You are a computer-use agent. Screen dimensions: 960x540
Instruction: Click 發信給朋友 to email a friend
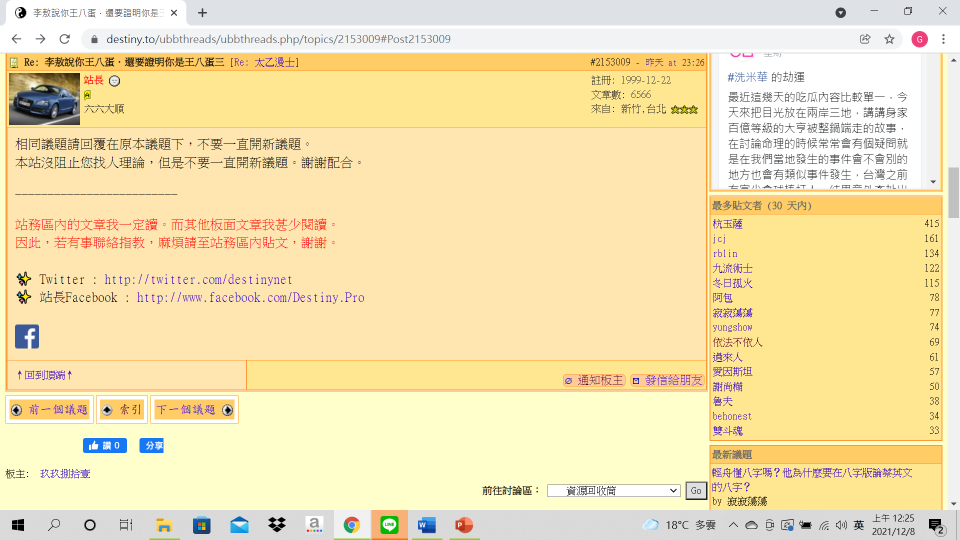667,380
